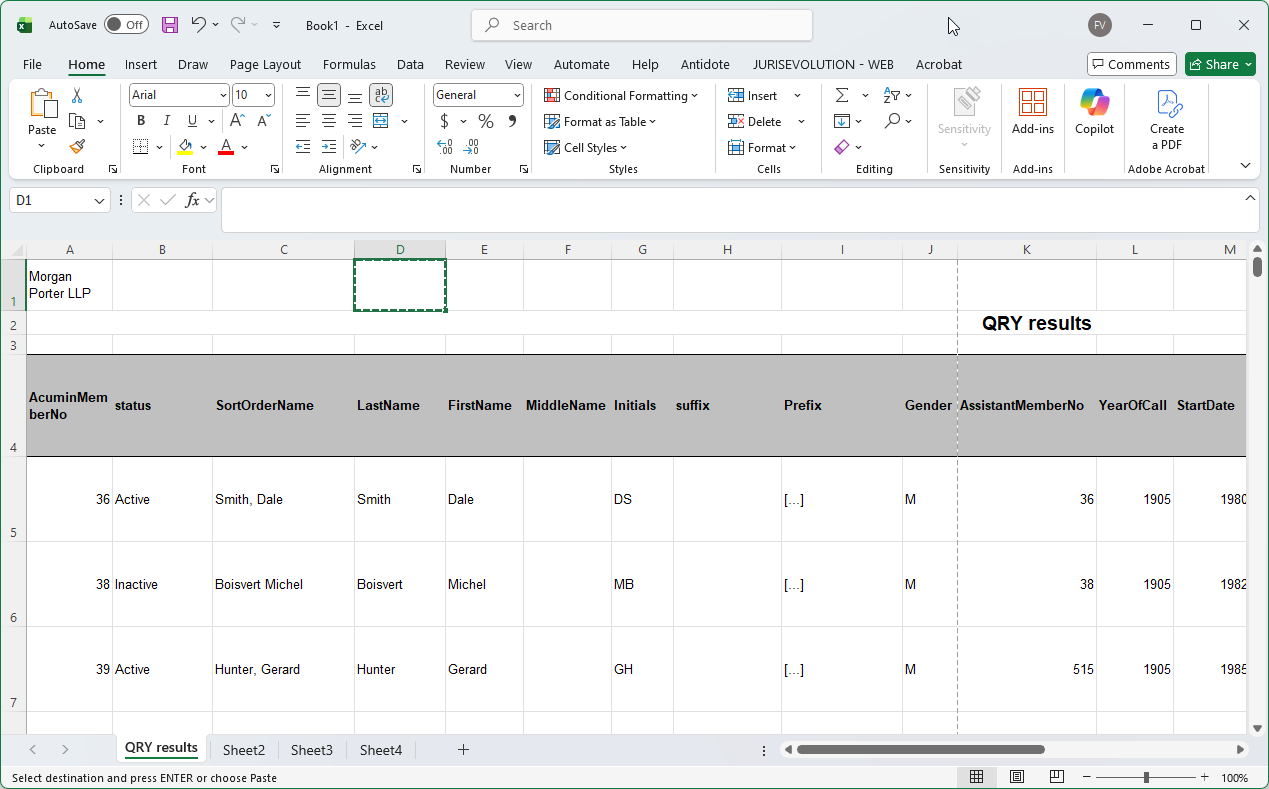Click the Center align icon
Screen dimensions: 1269x789
tap(329, 121)
